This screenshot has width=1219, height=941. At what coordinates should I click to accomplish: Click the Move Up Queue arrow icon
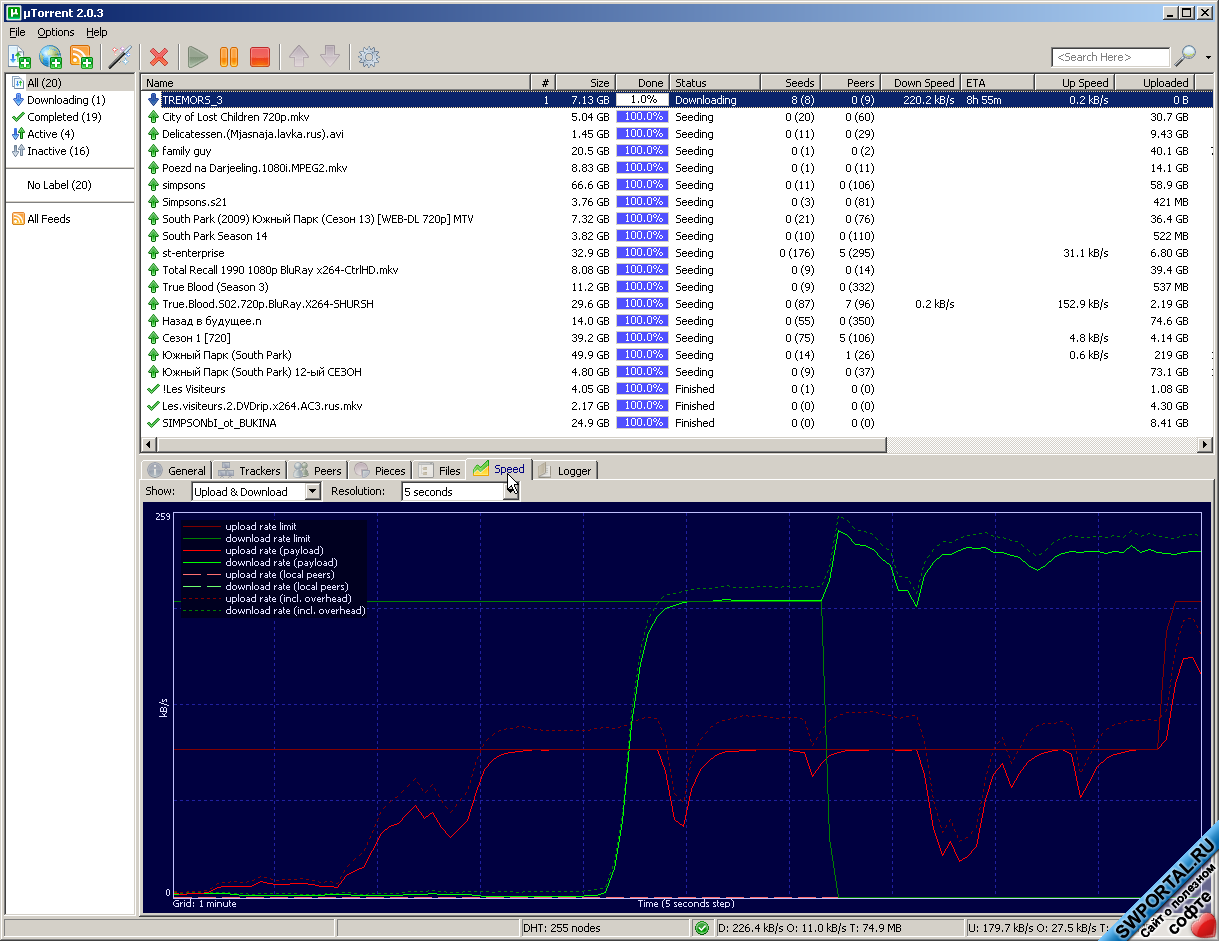pos(299,57)
